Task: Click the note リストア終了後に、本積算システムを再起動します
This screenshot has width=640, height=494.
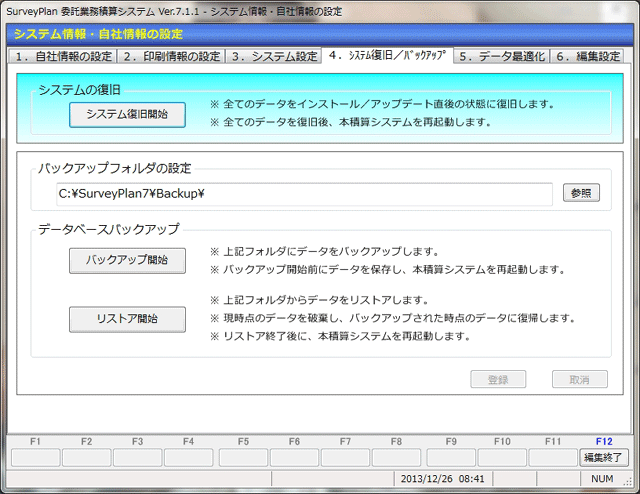Action: point(340,336)
